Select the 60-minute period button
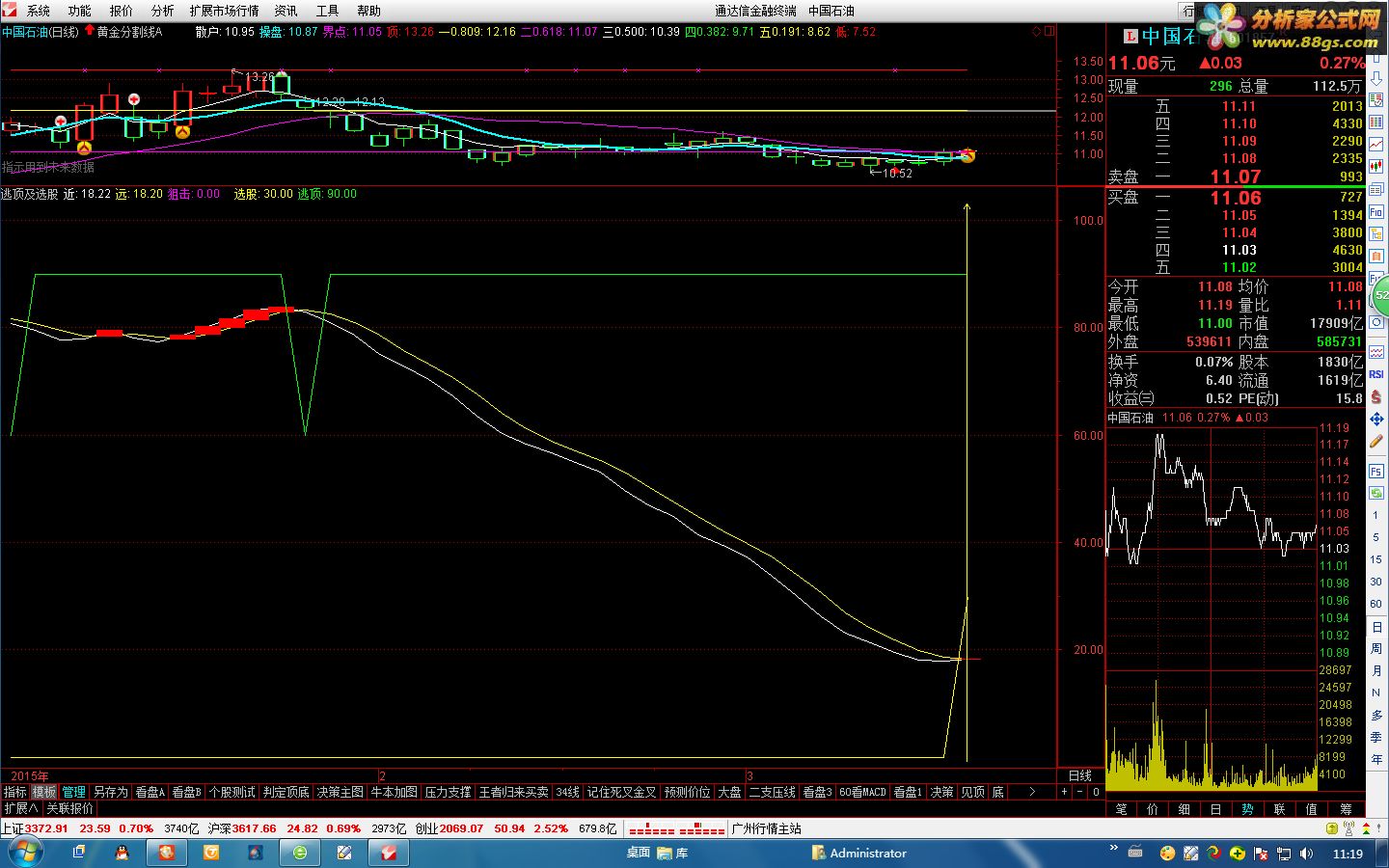 tap(1376, 604)
